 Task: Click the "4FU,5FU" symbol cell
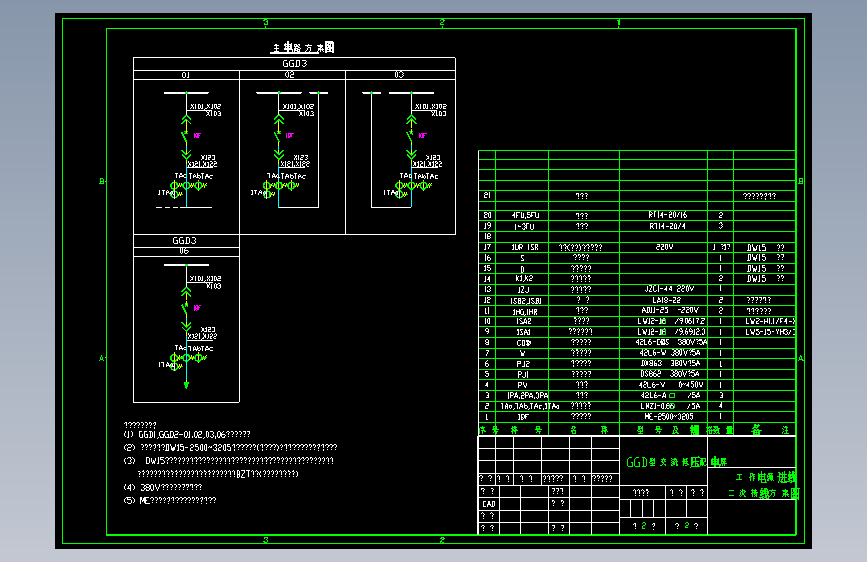point(525,215)
